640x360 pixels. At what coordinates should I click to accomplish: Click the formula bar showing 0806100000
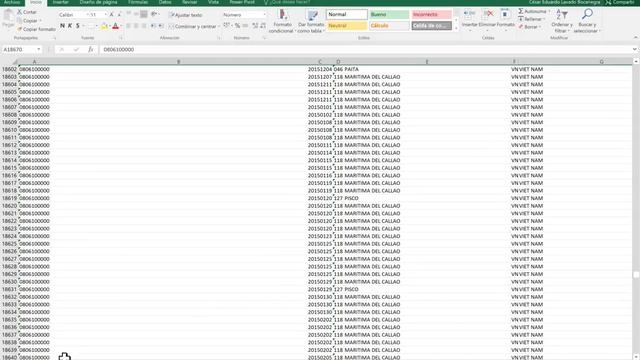tap(365, 49)
